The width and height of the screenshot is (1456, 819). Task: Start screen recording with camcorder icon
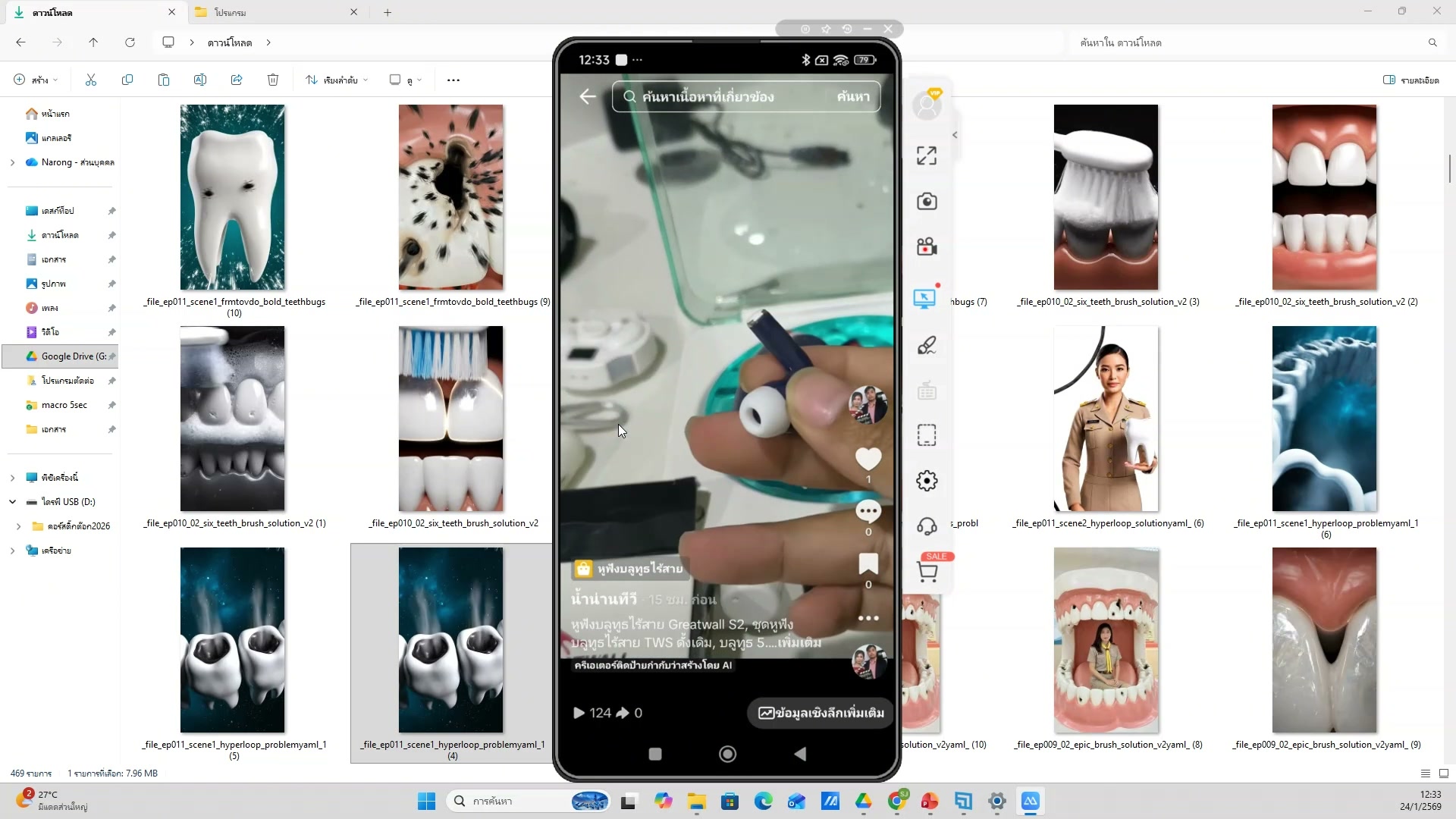926,247
